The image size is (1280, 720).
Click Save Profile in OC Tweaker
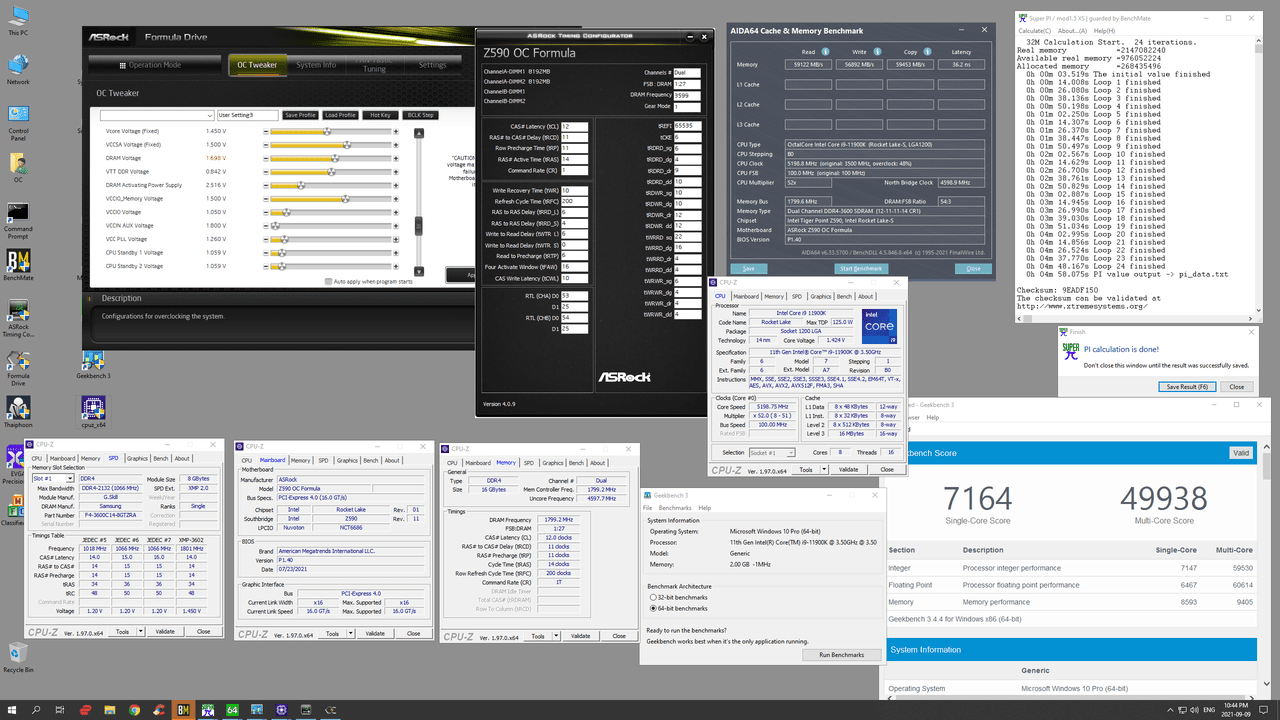point(301,115)
